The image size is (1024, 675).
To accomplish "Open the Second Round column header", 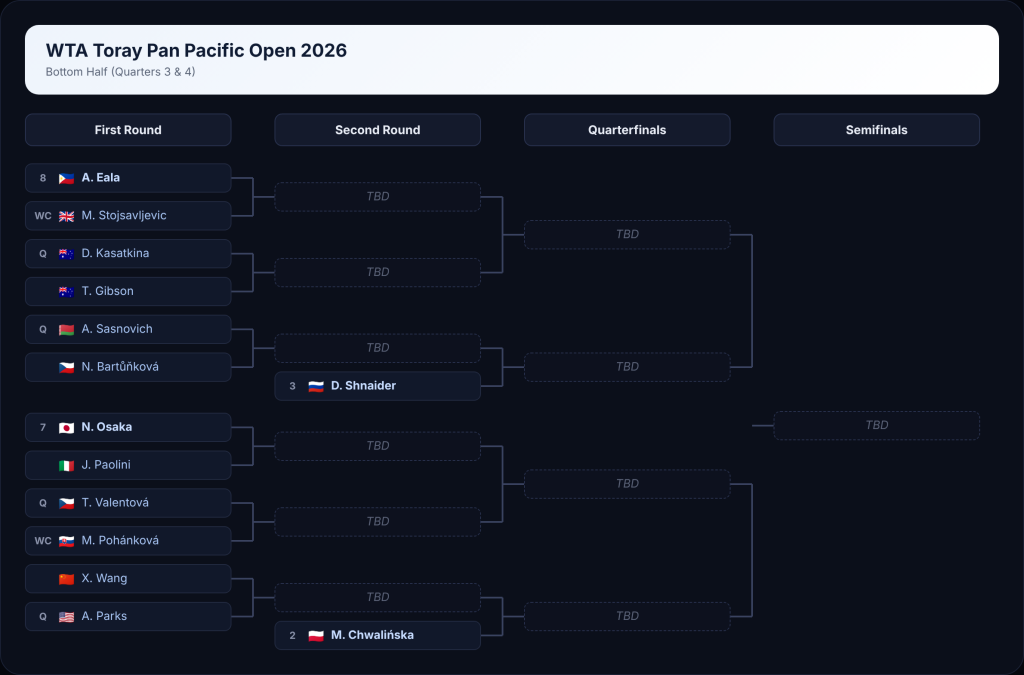I will [x=377, y=130].
